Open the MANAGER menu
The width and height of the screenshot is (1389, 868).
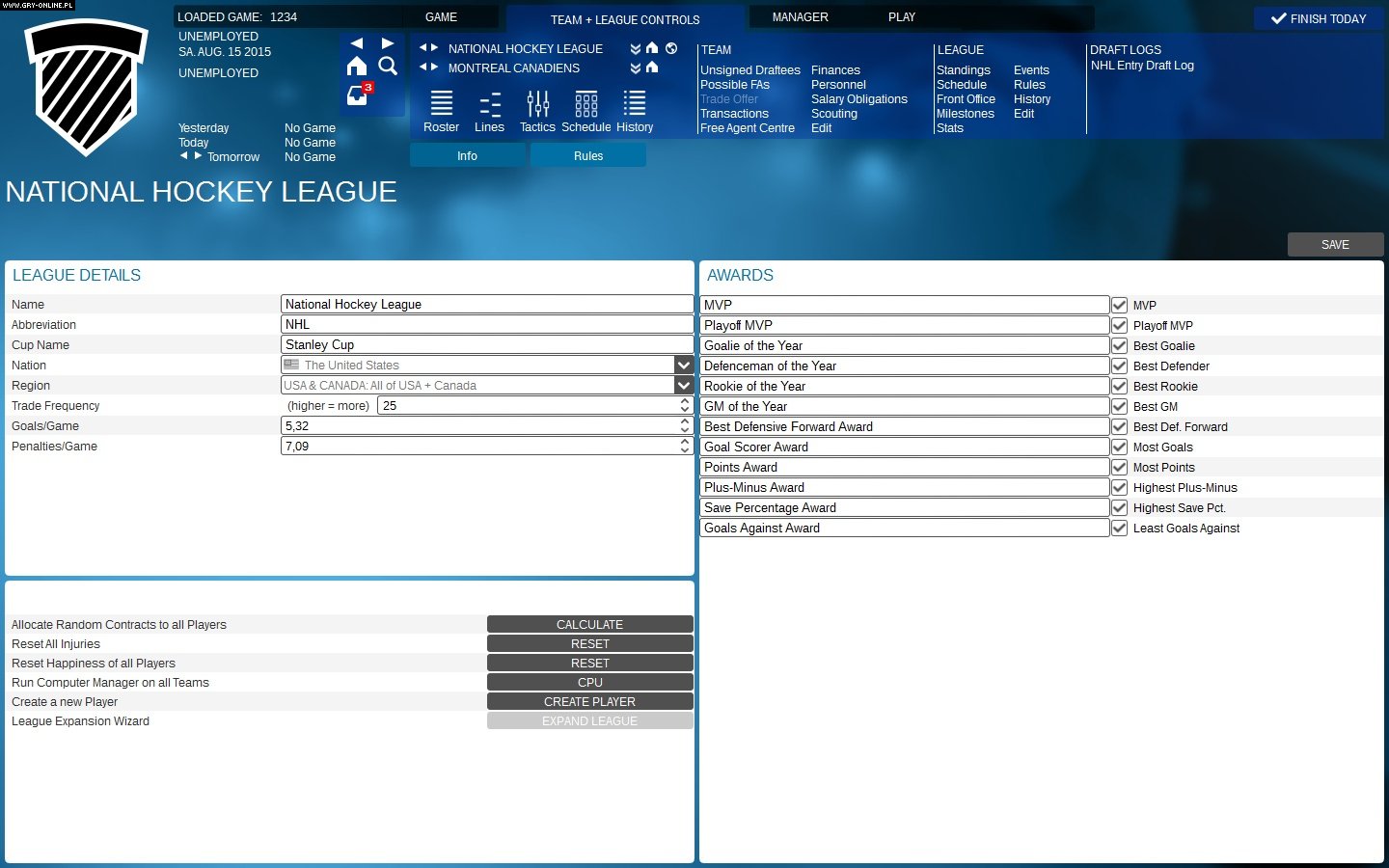pos(800,17)
